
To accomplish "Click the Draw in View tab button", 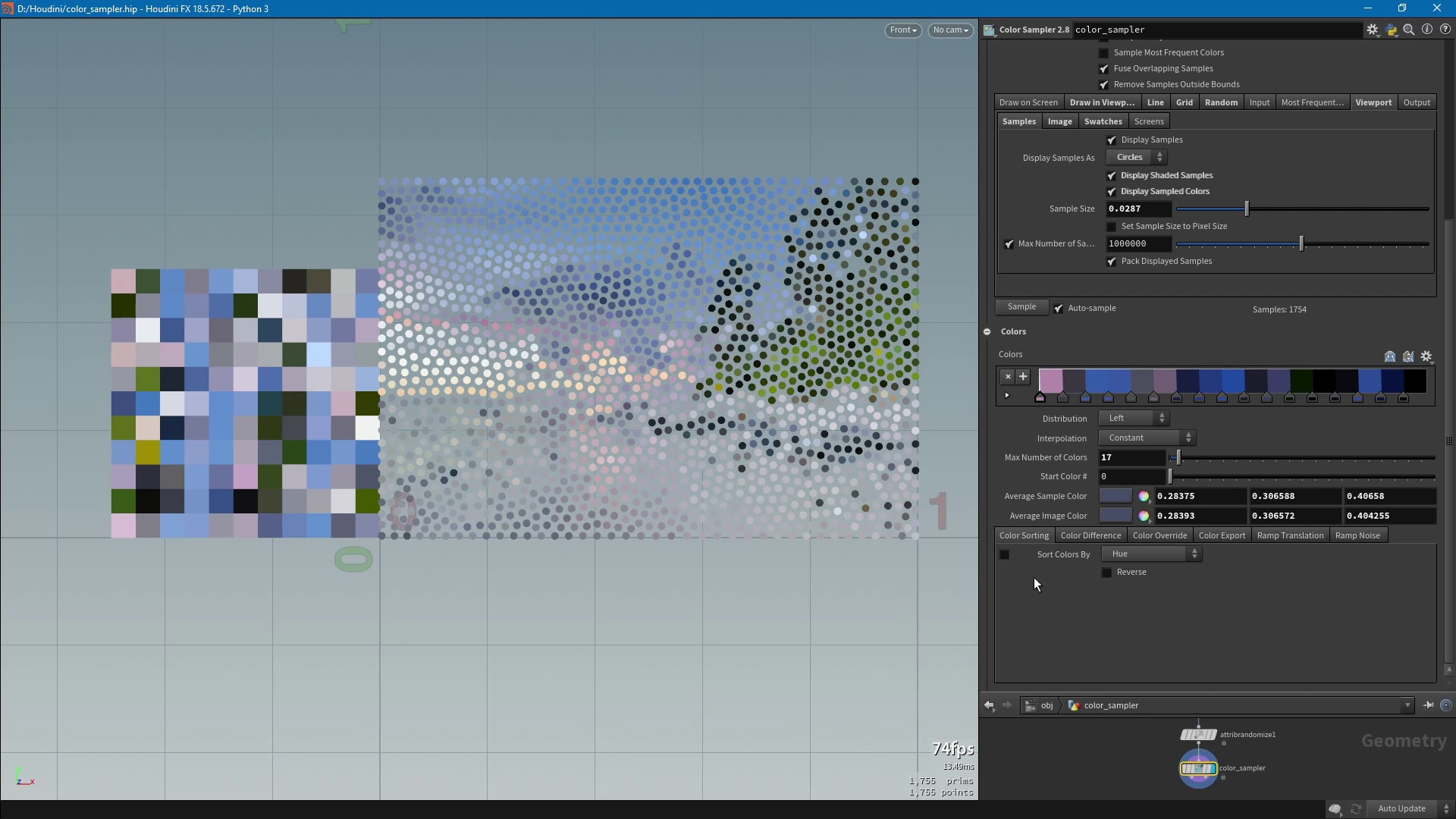I will pos(1101,102).
